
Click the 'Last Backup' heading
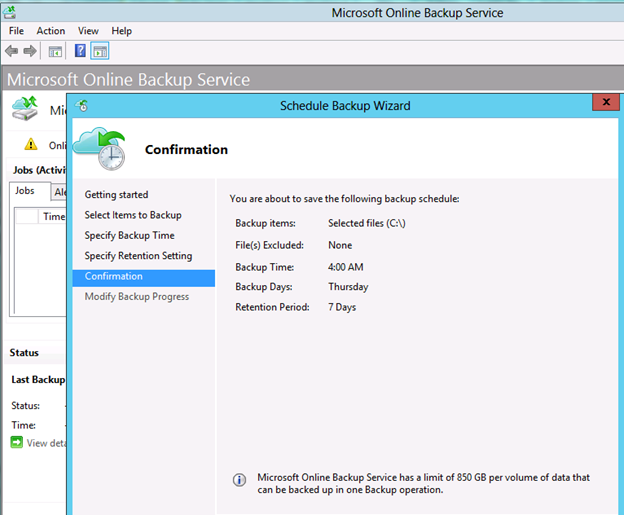(x=38, y=380)
